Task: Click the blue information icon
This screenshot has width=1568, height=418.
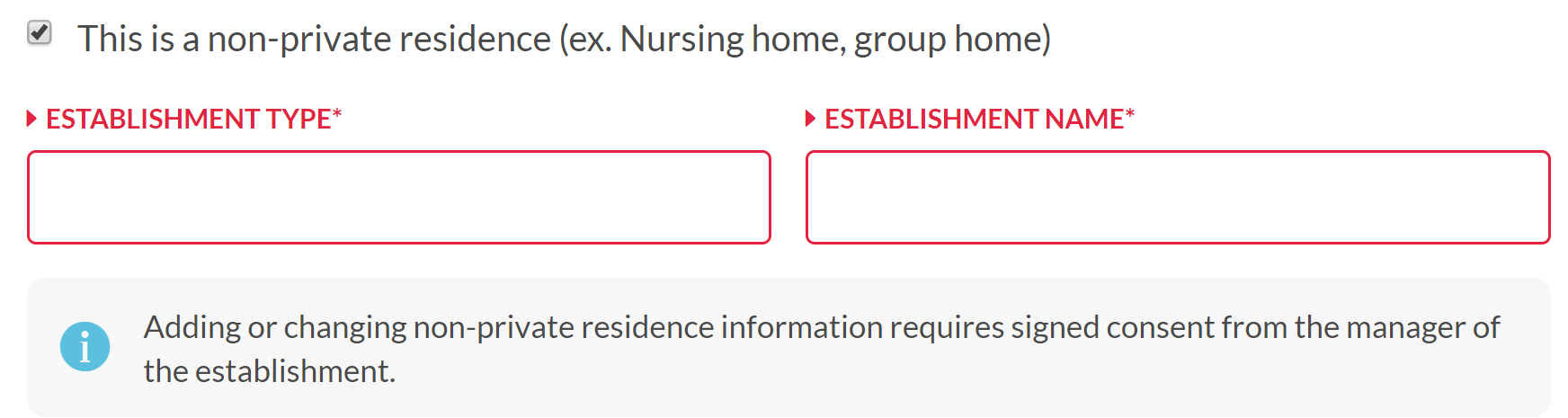Action: (85, 347)
